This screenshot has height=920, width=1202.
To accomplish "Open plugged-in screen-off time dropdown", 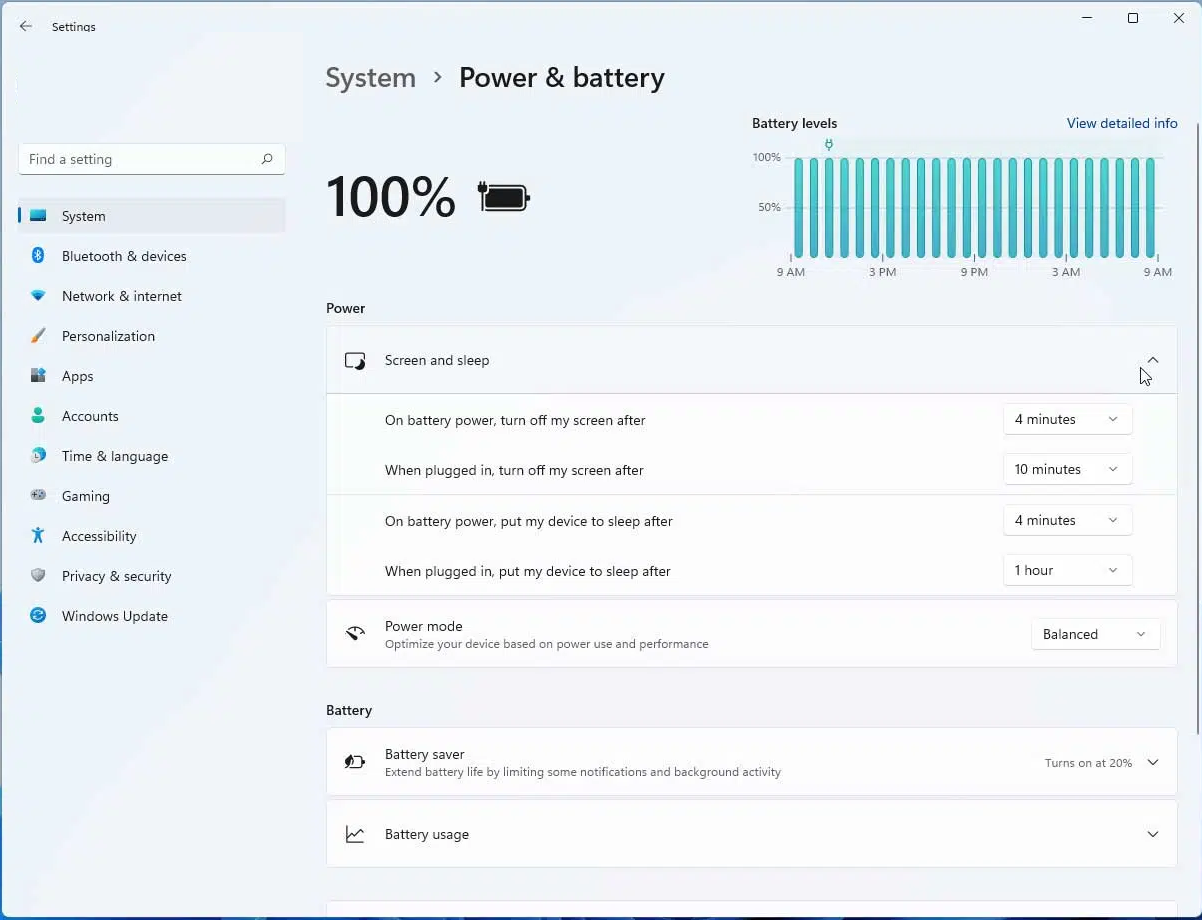I will pyautogui.click(x=1067, y=470).
